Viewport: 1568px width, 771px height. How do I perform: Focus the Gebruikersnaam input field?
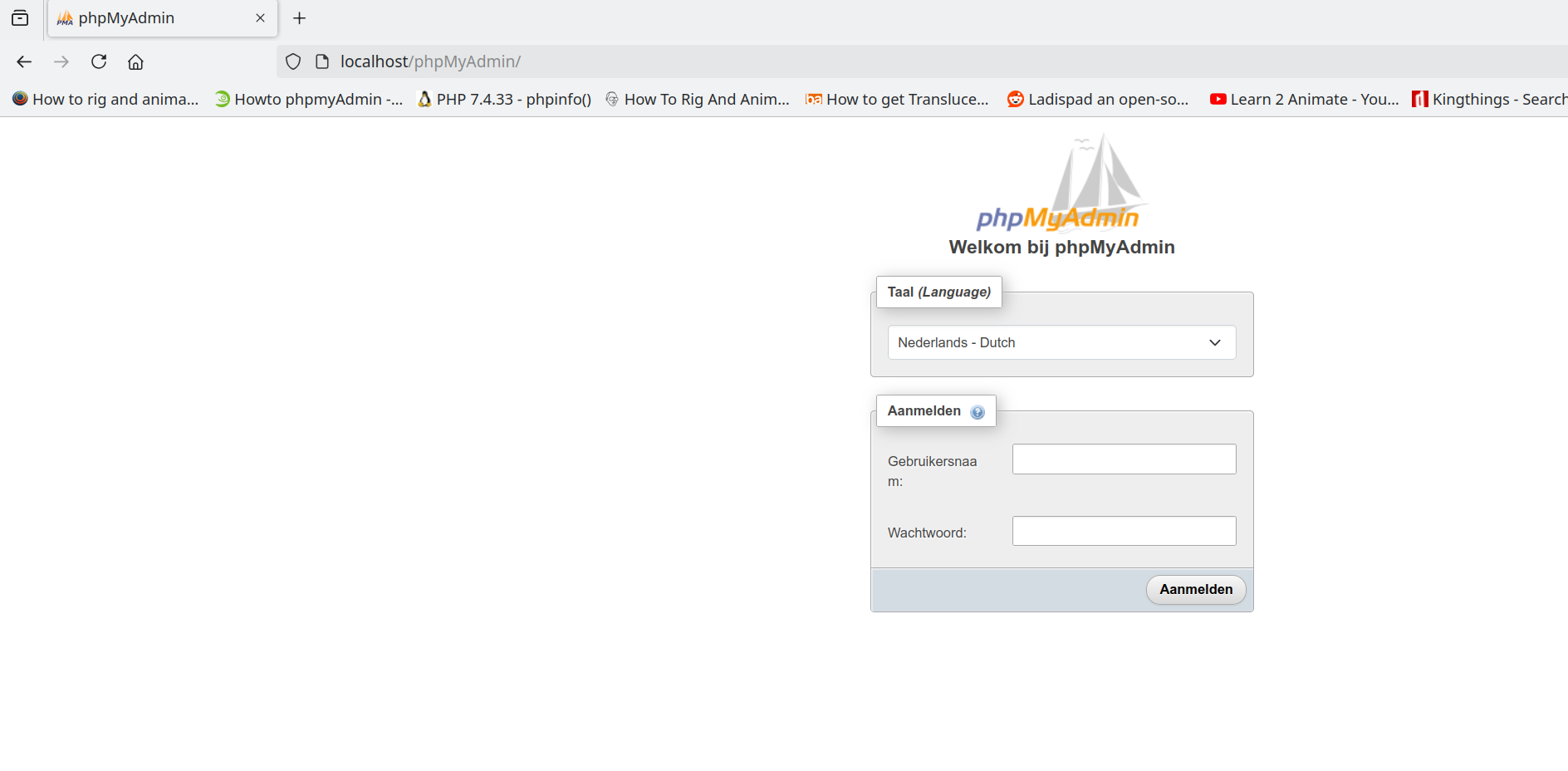pos(1124,459)
